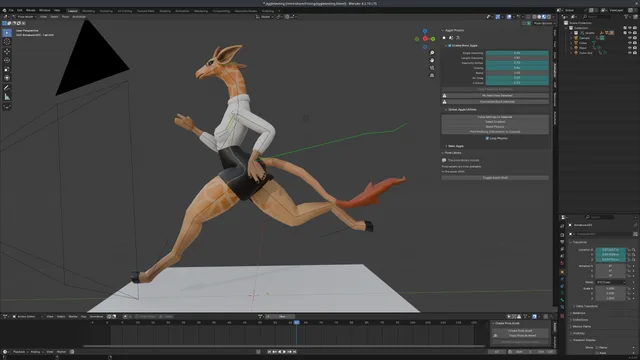The height and width of the screenshot is (360, 640).
Task: Open the Render menu
Action: 31,10
